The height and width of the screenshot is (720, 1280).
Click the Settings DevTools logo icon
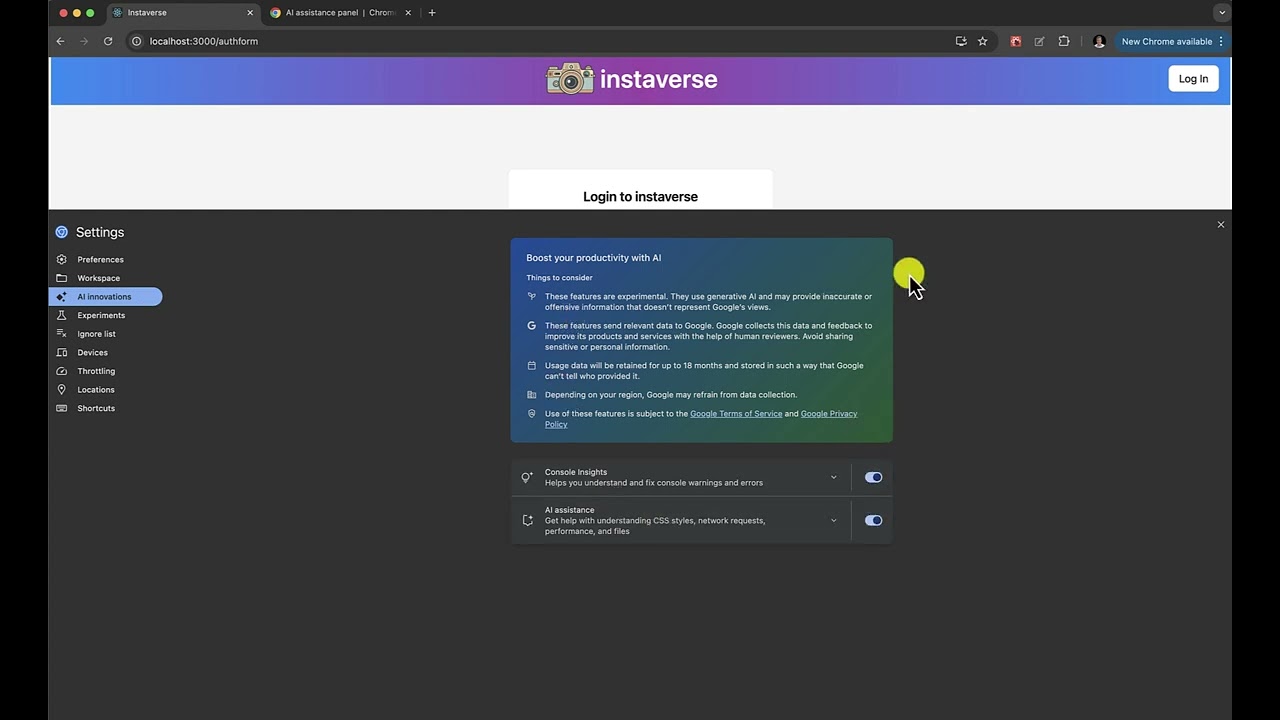point(62,232)
